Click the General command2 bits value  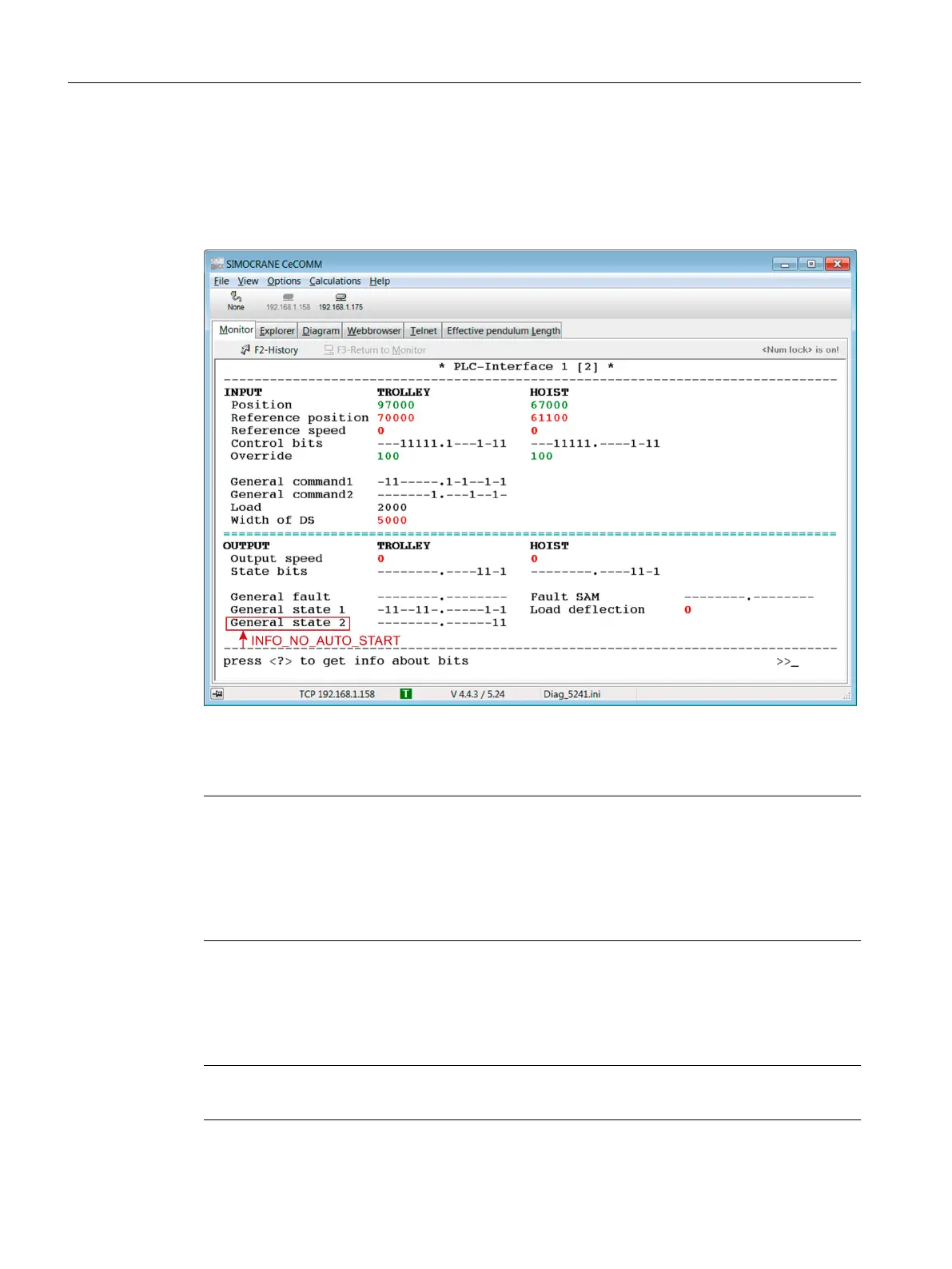coord(442,495)
